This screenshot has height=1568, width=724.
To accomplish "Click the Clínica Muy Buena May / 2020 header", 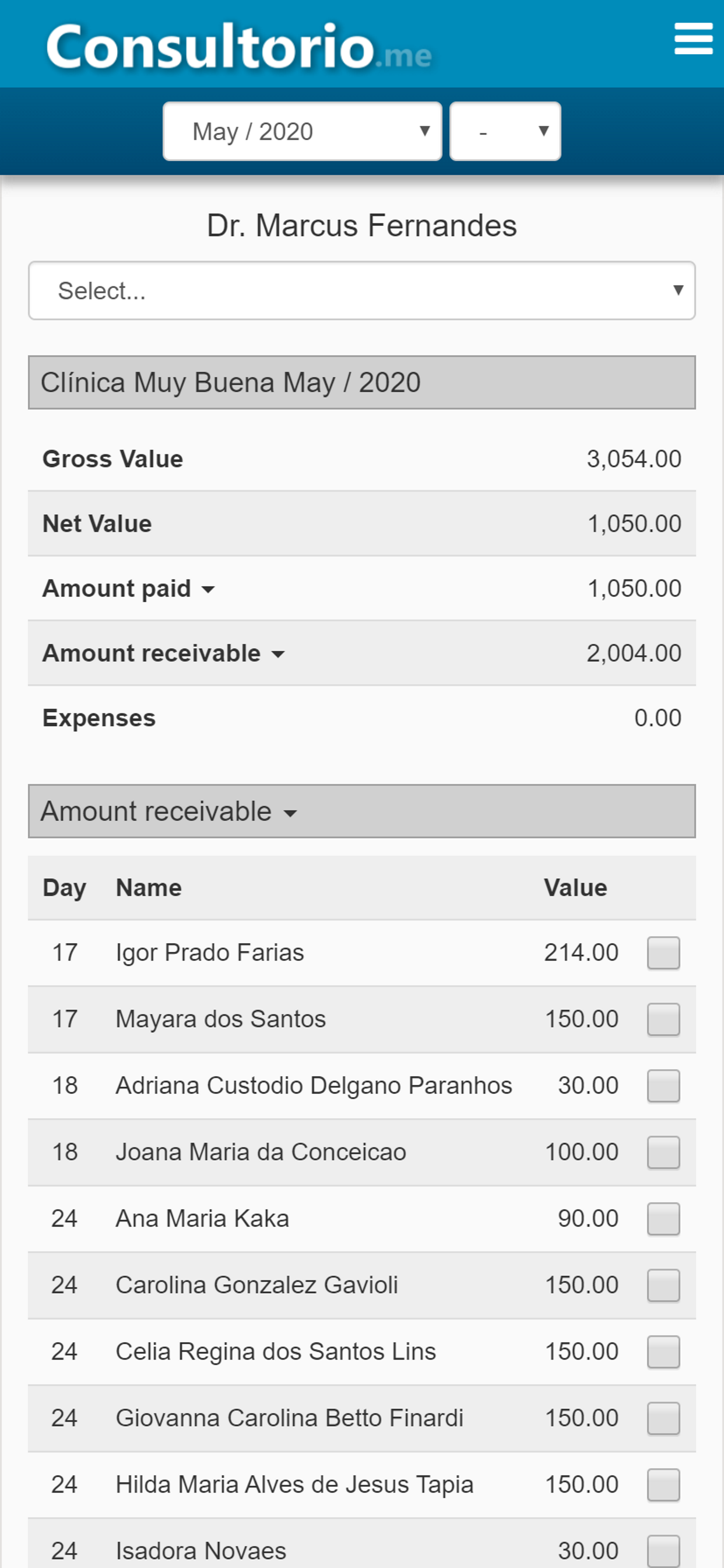I will coord(361,383).
